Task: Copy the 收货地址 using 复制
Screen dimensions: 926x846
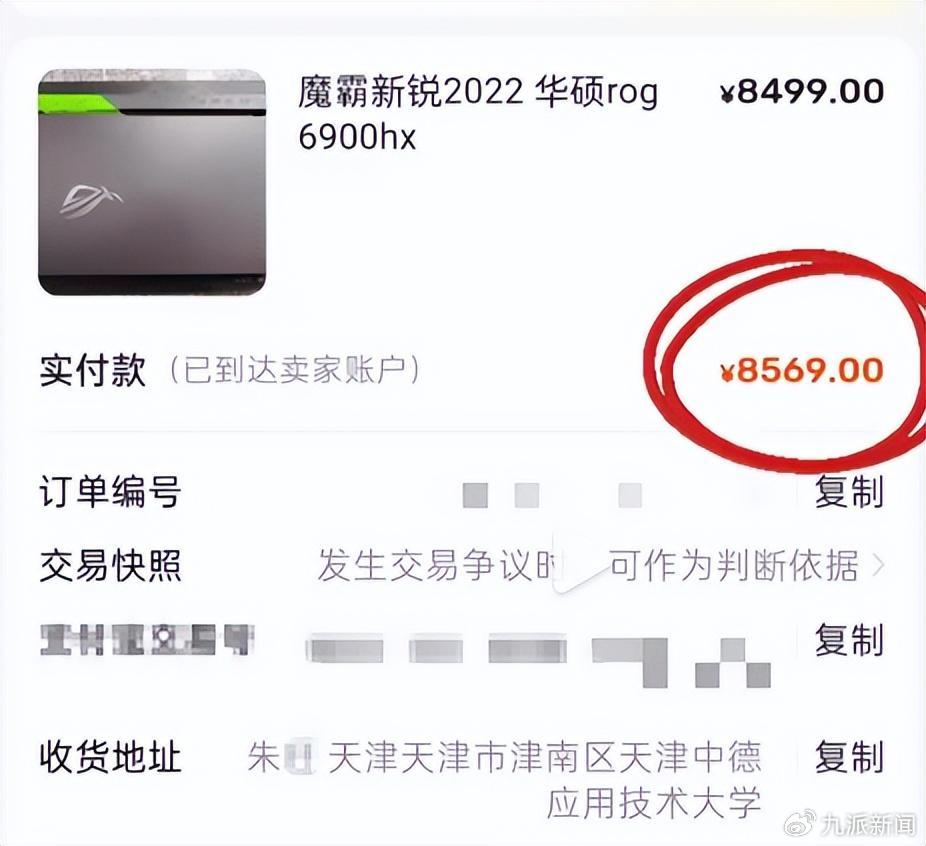Action: [x=849, y=757]
